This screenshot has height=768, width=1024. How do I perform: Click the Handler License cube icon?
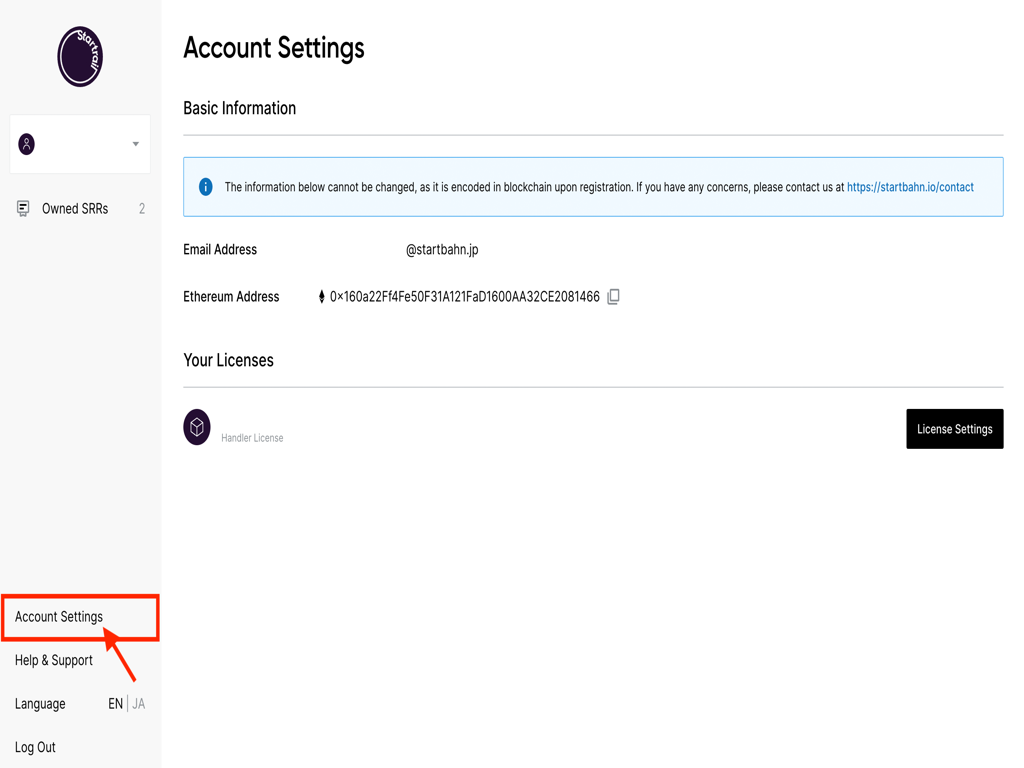[x=197, y=427]
